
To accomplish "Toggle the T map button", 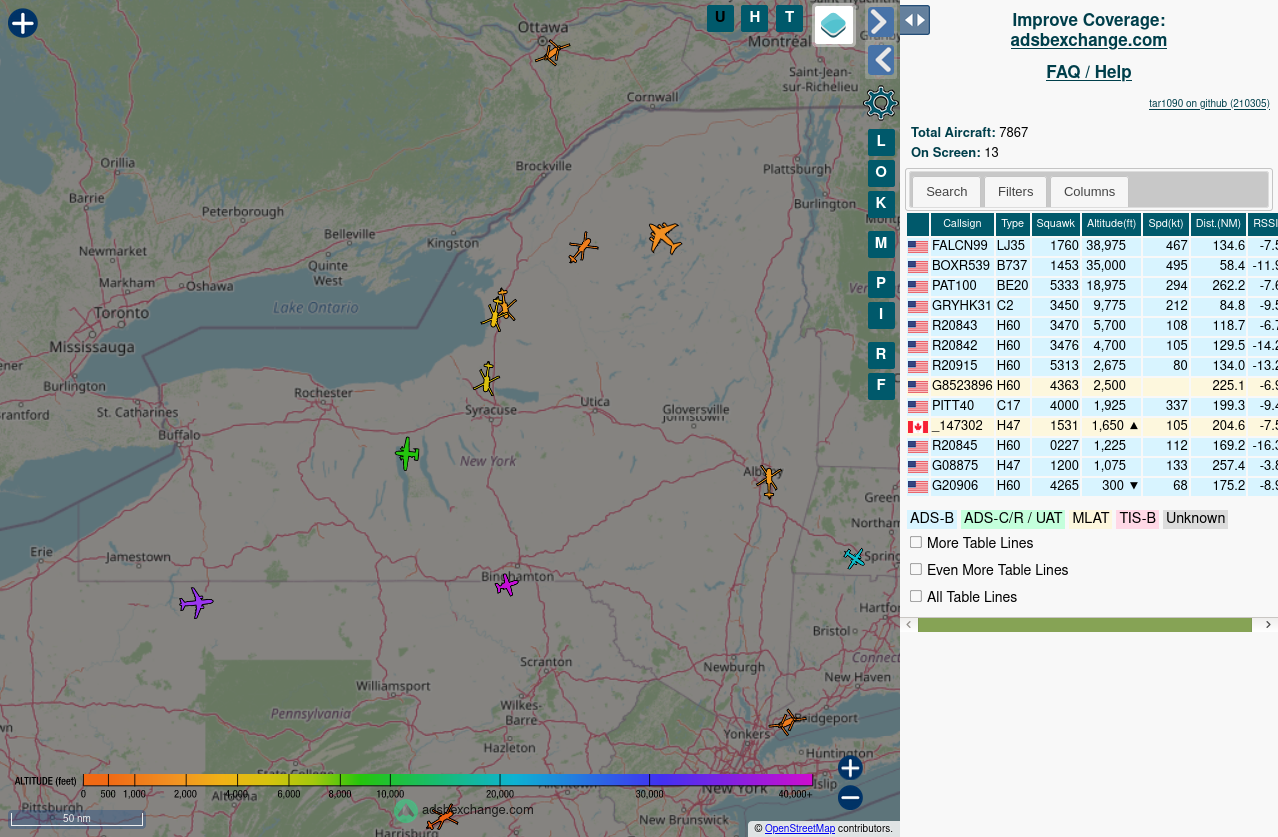I will [x=790, y=17].
